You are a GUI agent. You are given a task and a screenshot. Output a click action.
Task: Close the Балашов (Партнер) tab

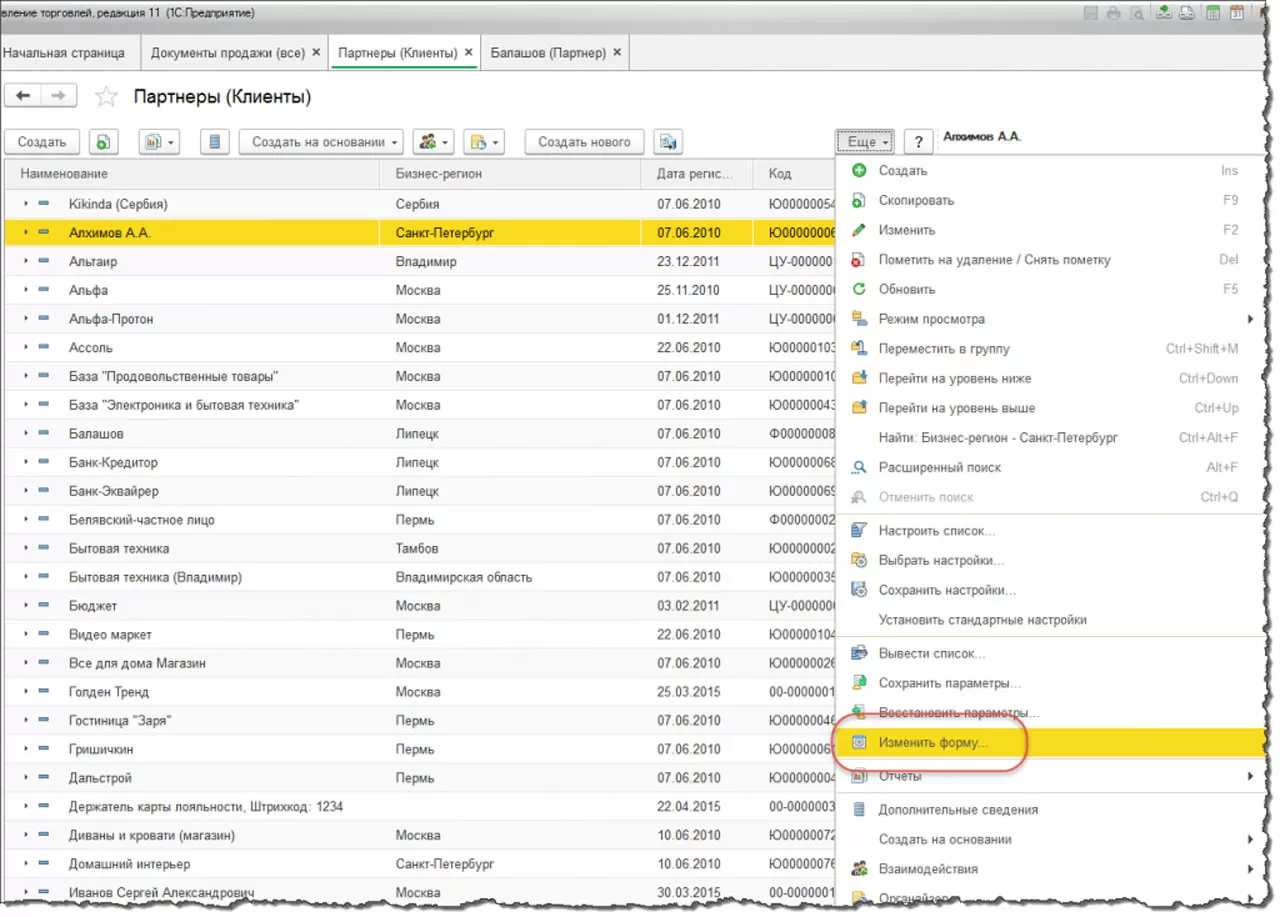[x=617, y=52]
